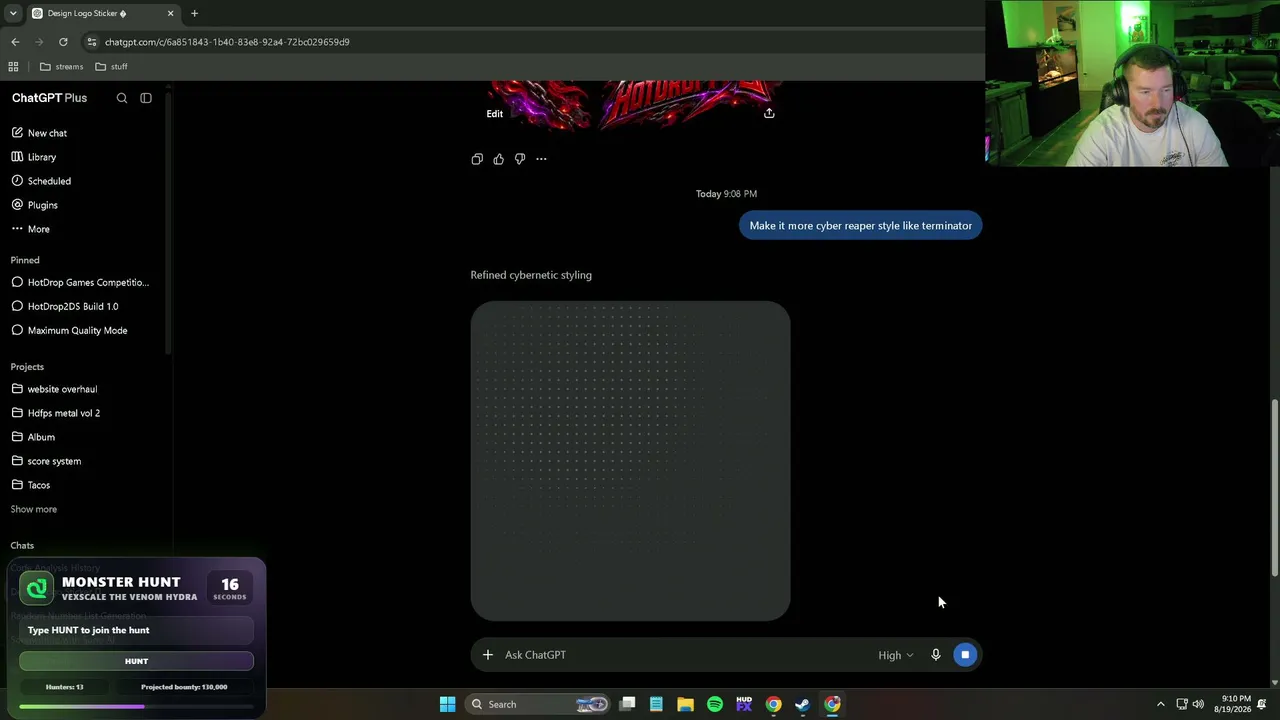Give the response a thumbs up
The width and height of the screenshot is (1280, 720).
(498, 159)
